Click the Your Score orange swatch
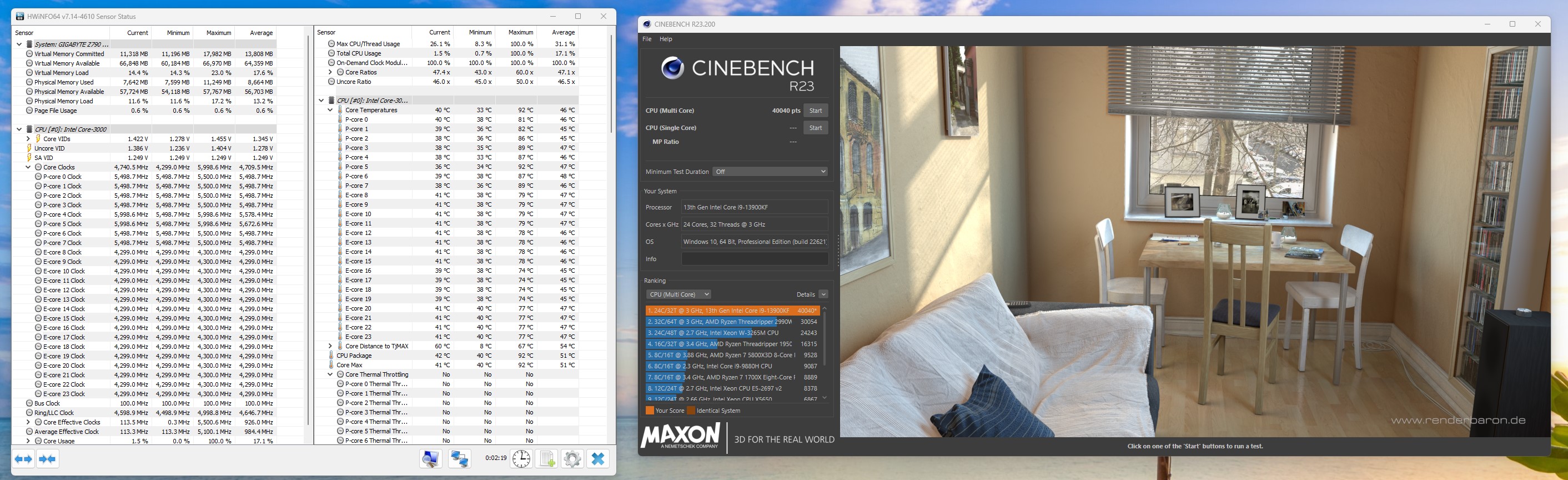Viewport: 1568px width, 480px height. click(x=650, y=411)
